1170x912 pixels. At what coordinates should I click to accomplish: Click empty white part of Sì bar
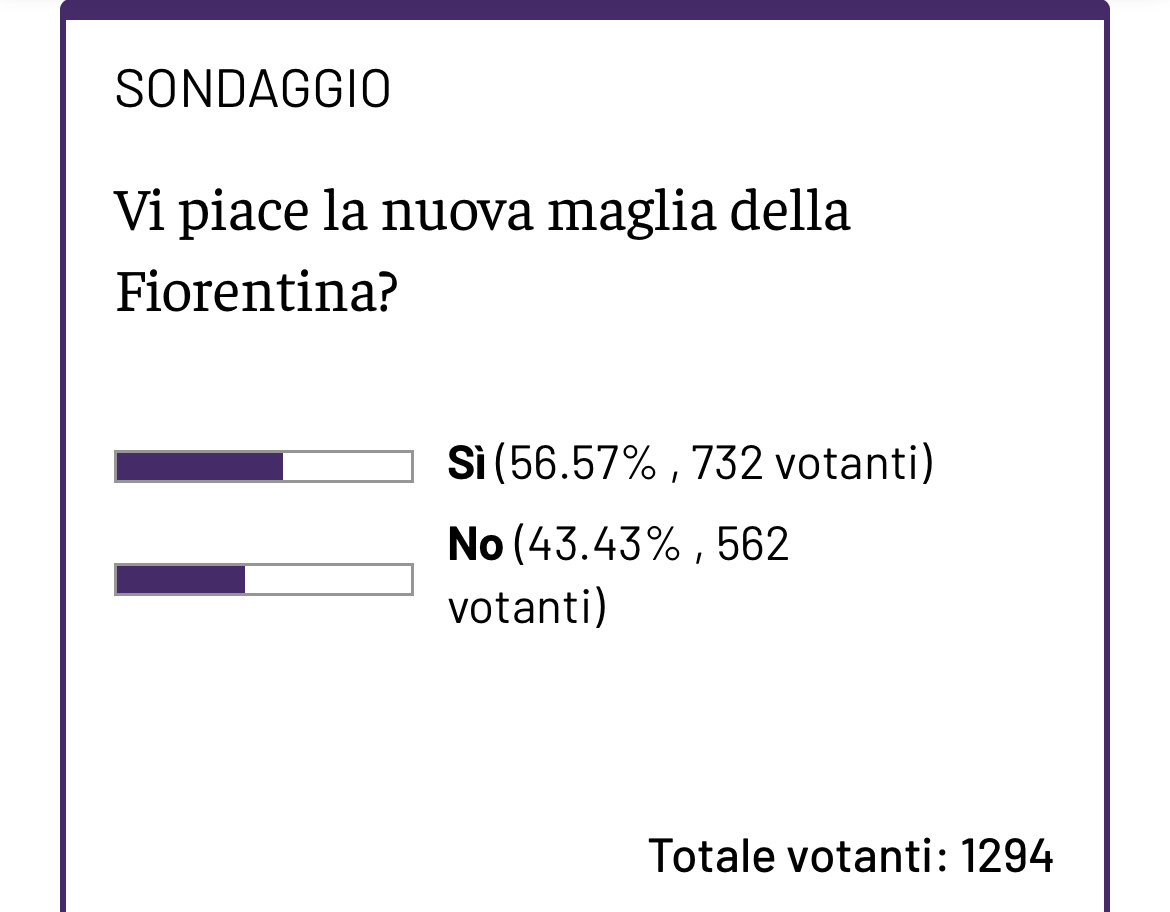(347, 466)
